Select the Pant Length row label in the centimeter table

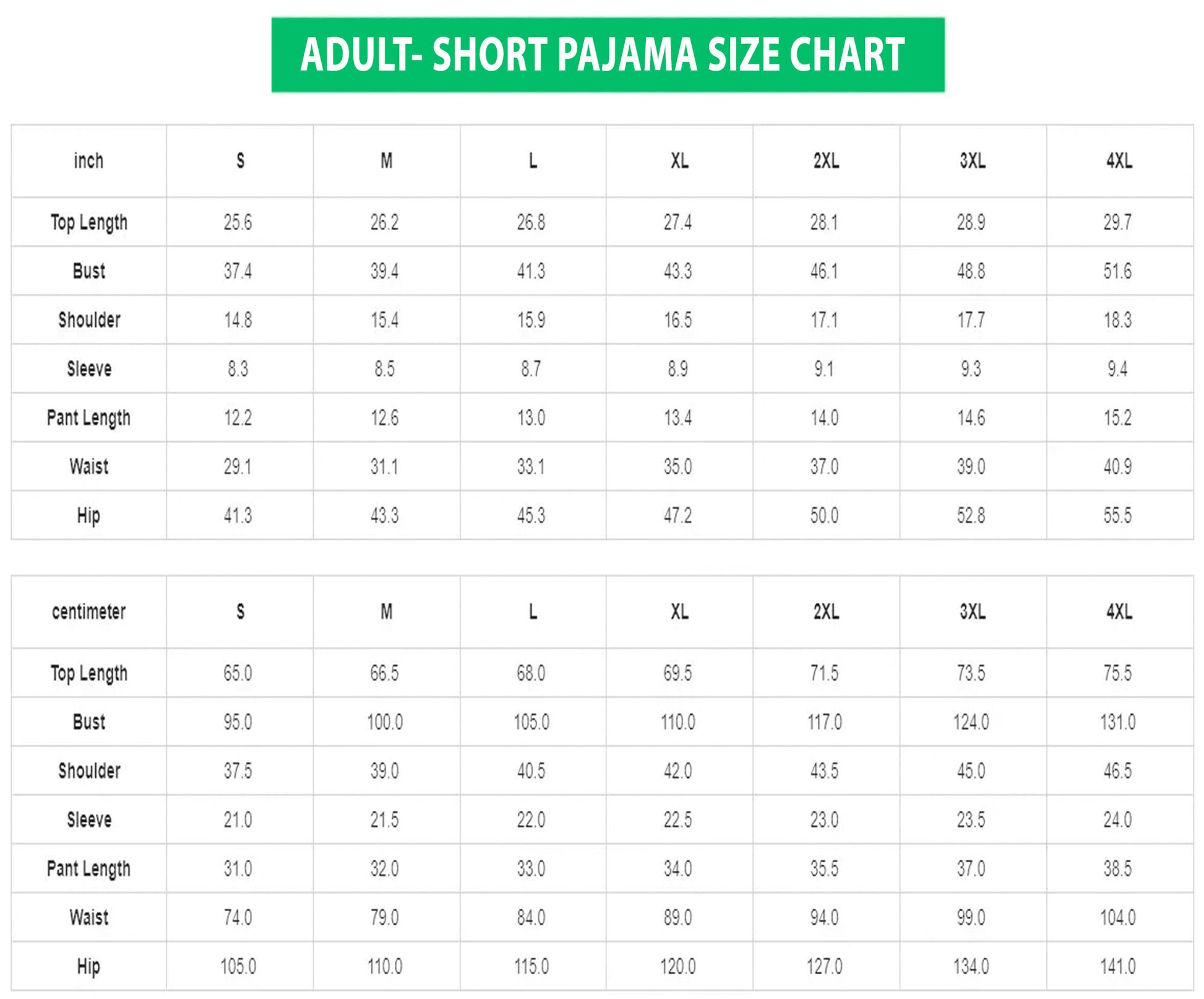[89, 868]
